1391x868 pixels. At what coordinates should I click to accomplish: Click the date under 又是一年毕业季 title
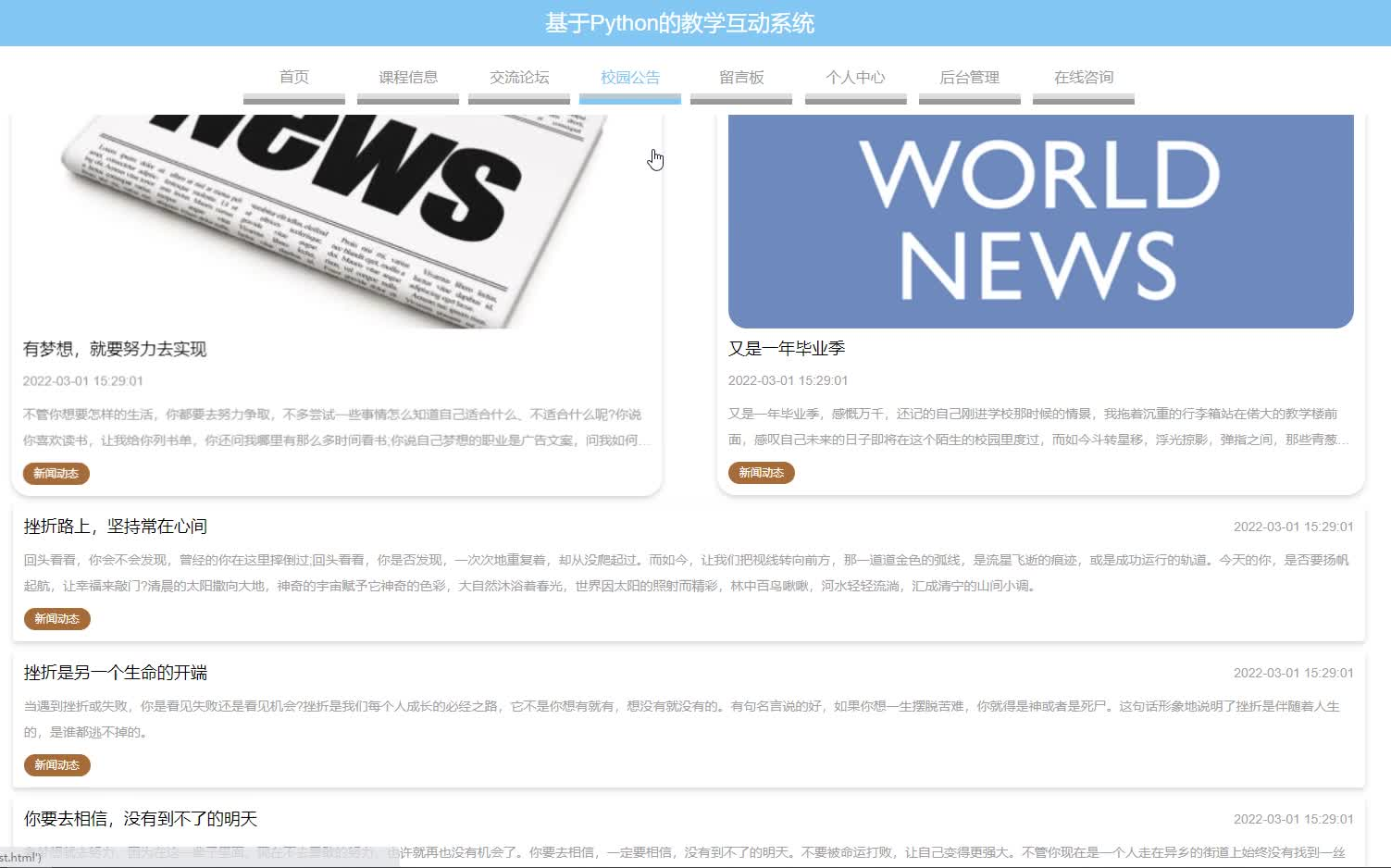[x=789, y=380]
